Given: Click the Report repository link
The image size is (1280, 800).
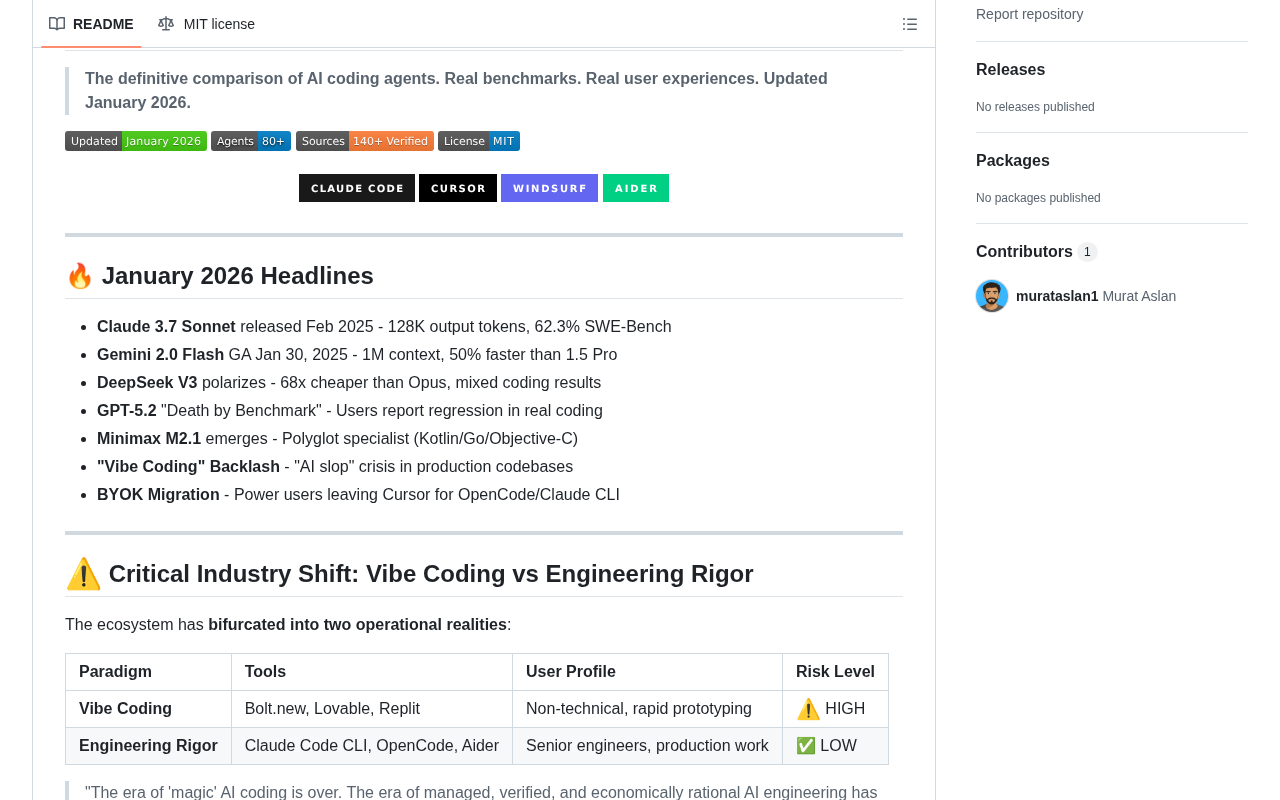Looking at the screenshot, I should [1029, 14].
